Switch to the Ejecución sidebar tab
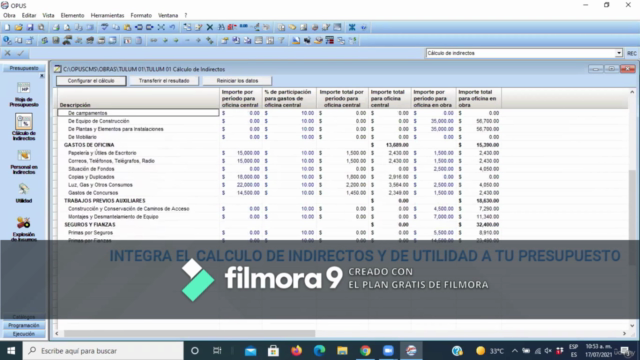 [x=24, y=334]
